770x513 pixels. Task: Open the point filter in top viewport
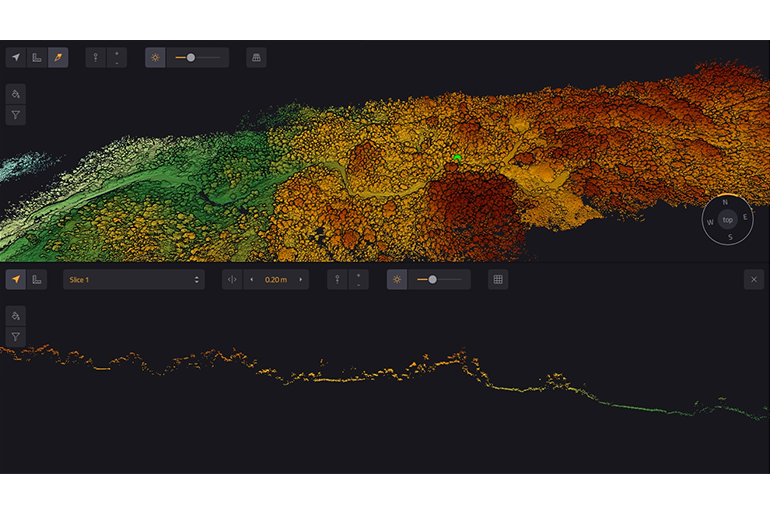(16, 115)
